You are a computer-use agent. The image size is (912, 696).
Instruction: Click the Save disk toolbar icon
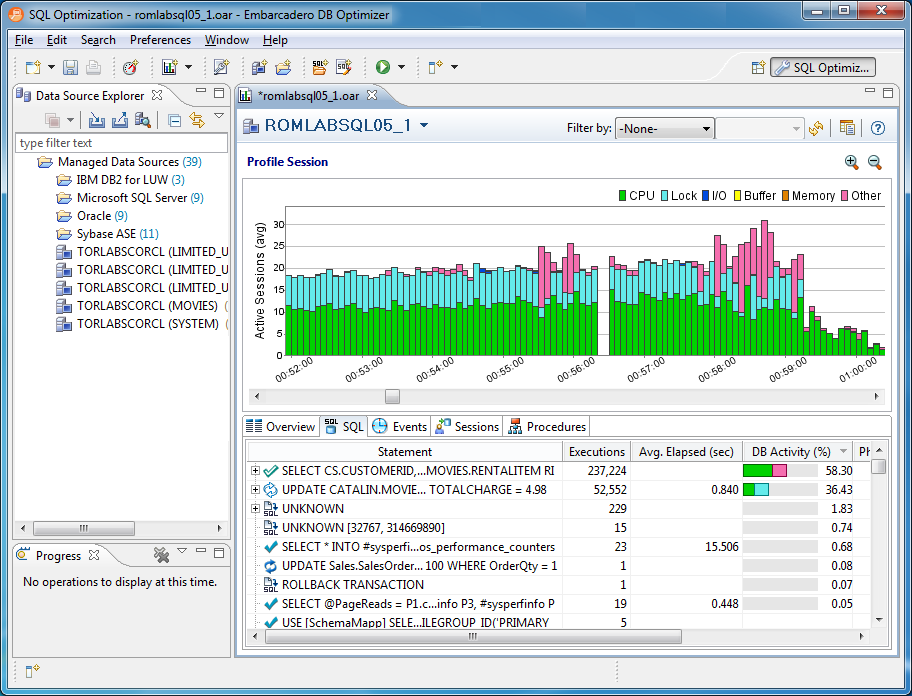pyautogui.click(x=70, y=67)
